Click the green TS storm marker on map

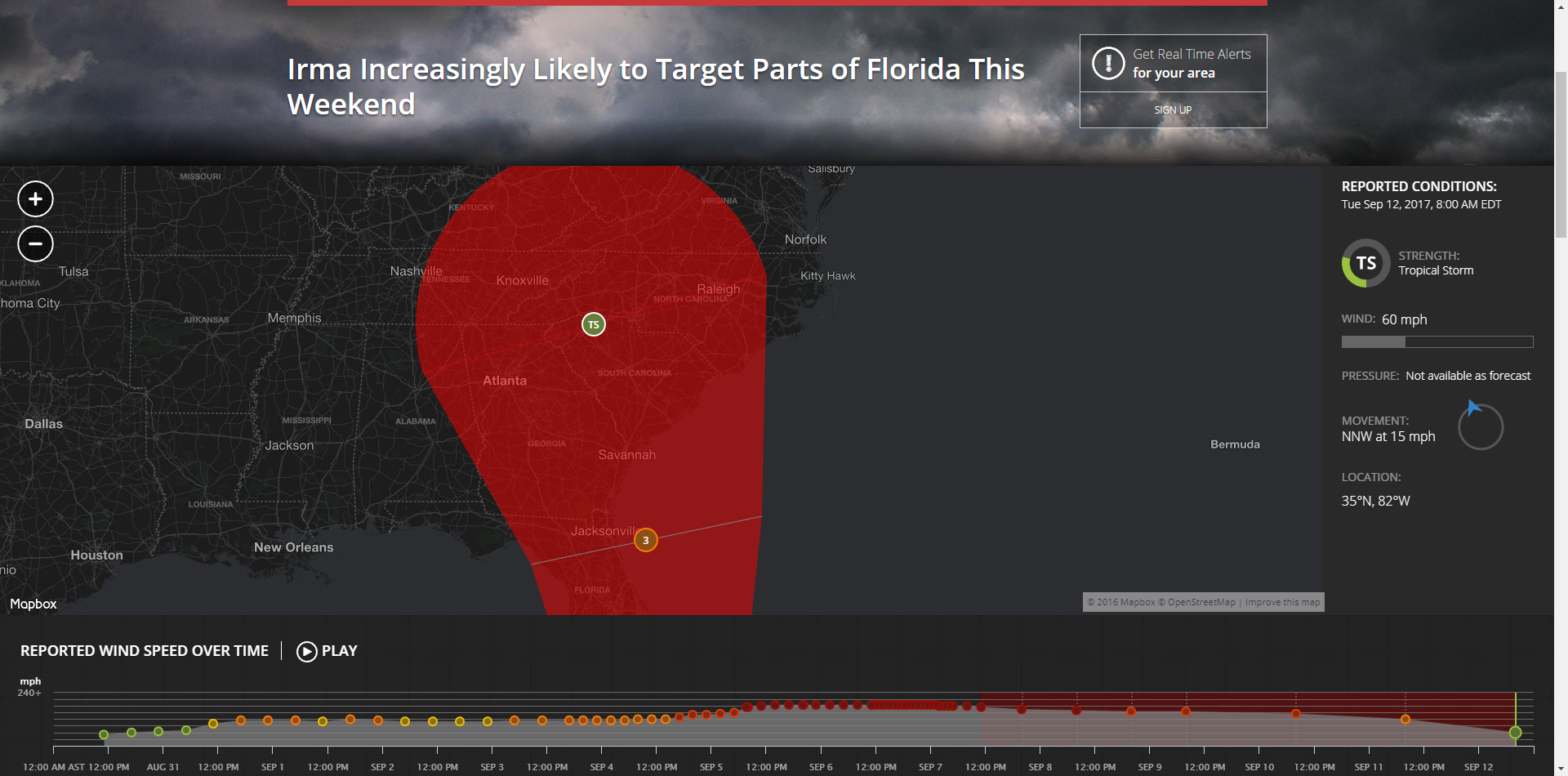(x=594, y=325)
